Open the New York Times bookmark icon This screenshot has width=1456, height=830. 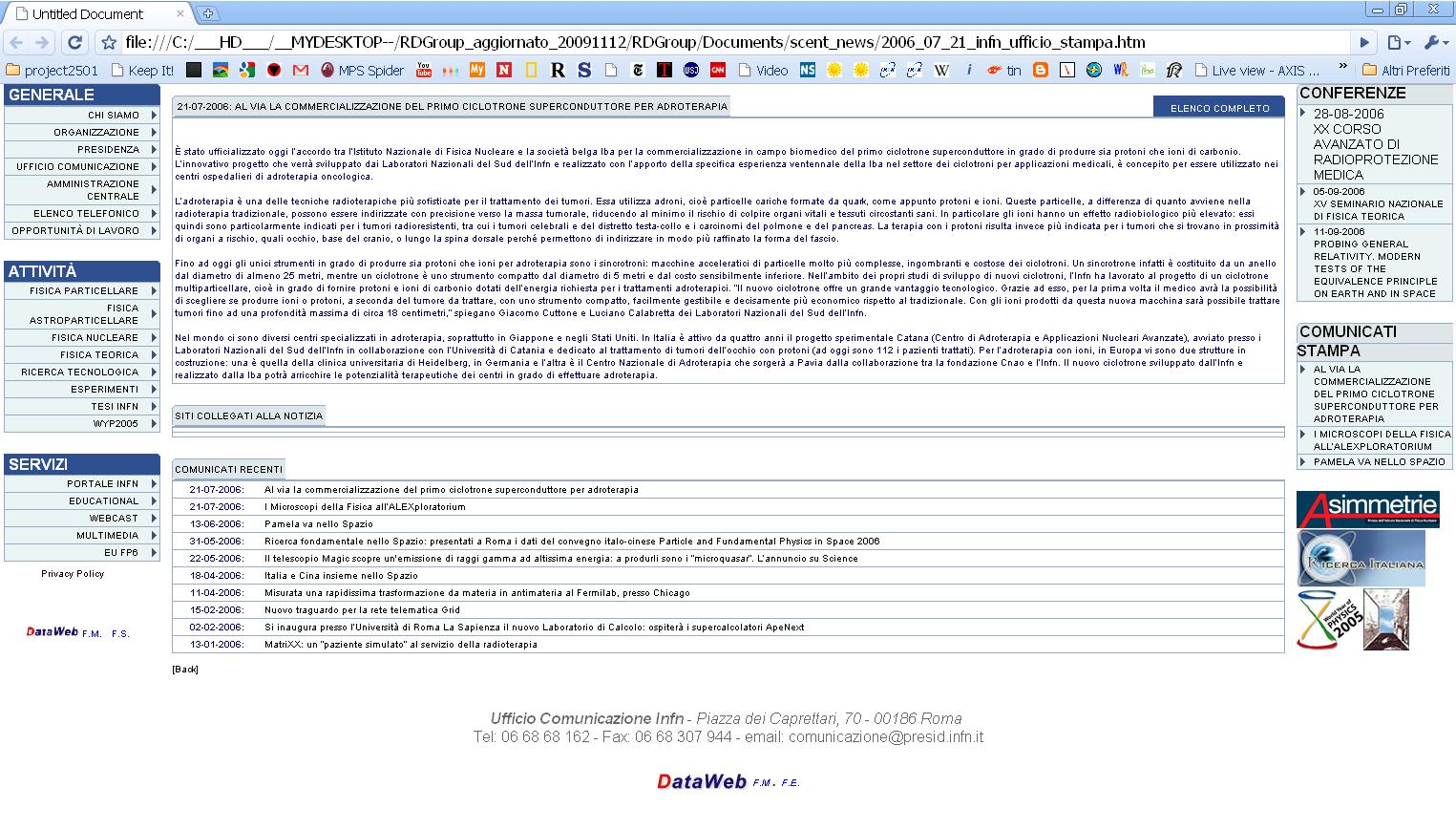pyautogui.click(x=638, y=70)
